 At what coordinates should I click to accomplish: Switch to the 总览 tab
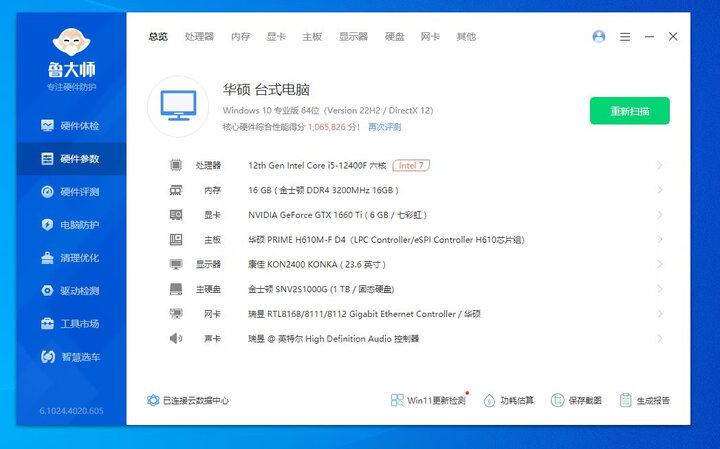click(x=158, y=37)
